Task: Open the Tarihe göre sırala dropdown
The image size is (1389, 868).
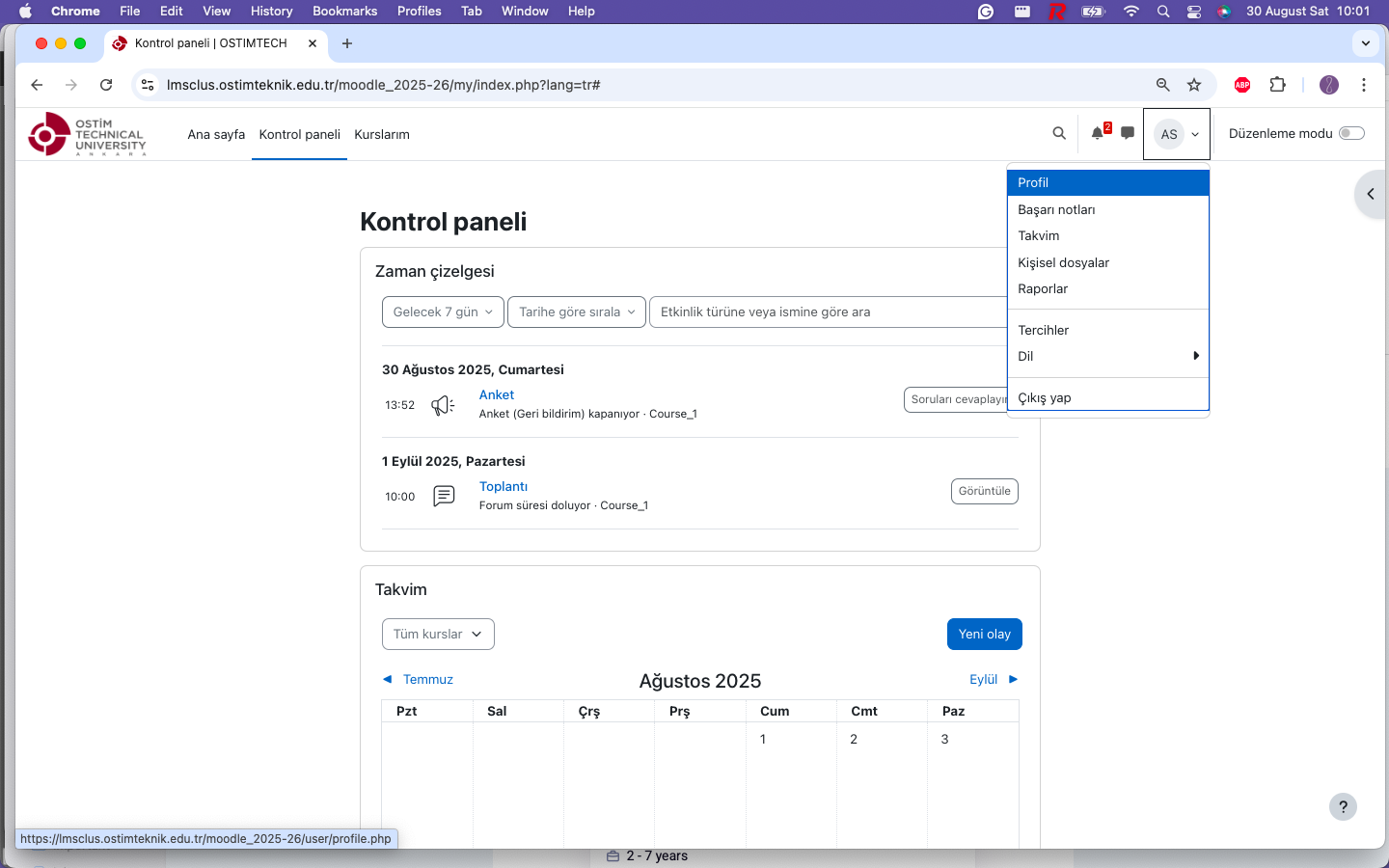Action: (577, 312)
